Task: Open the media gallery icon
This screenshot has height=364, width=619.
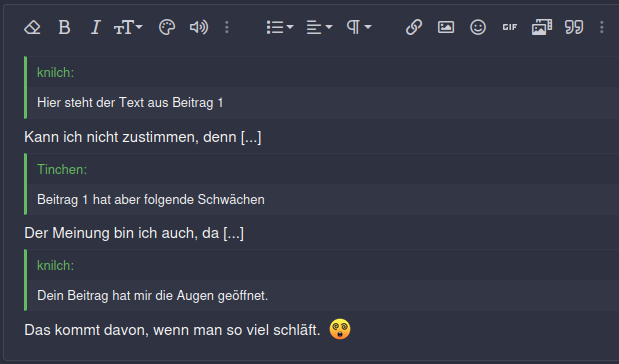Action: 542,27
